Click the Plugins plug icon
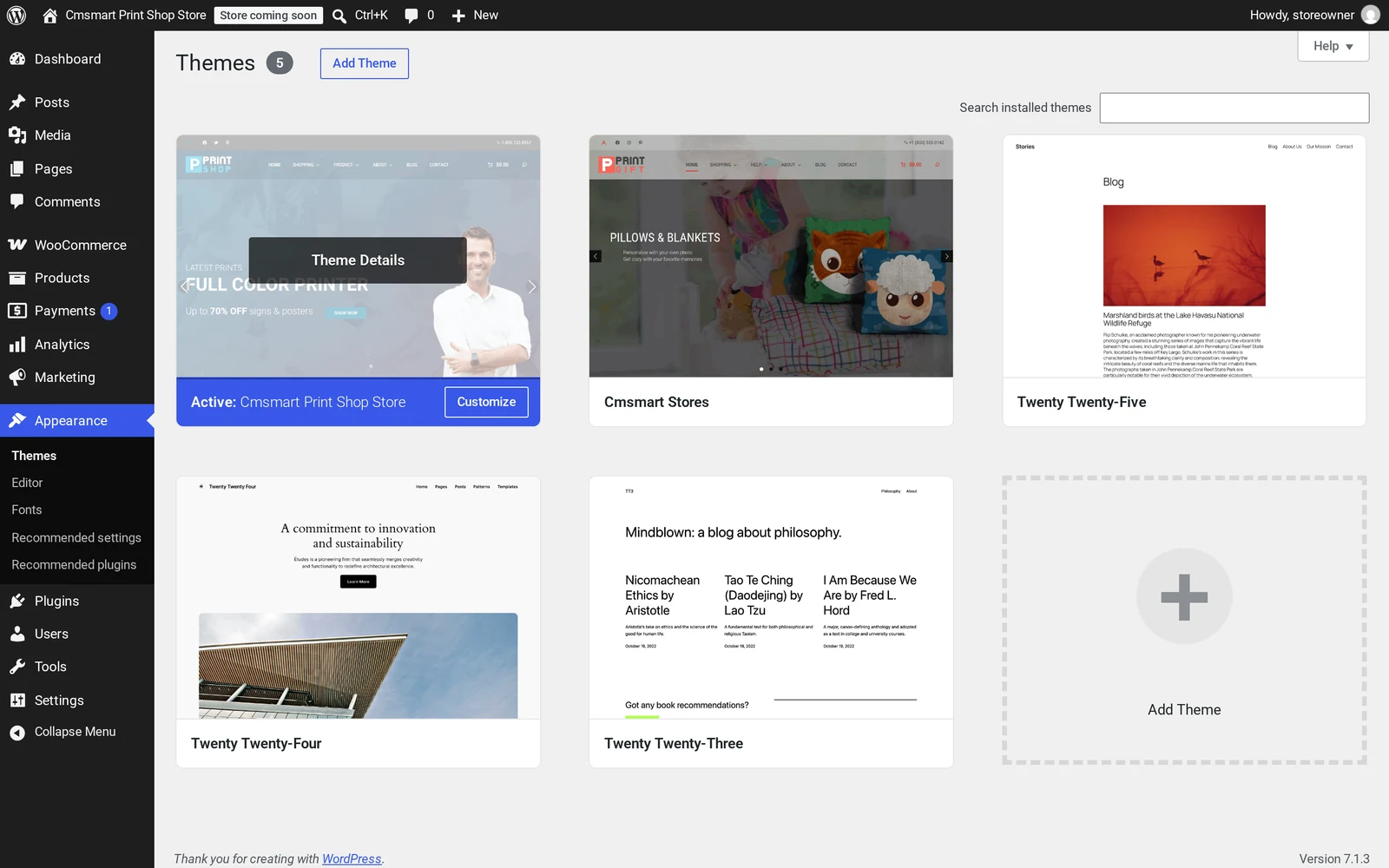1389x868 pixels. tap(17, 601)
